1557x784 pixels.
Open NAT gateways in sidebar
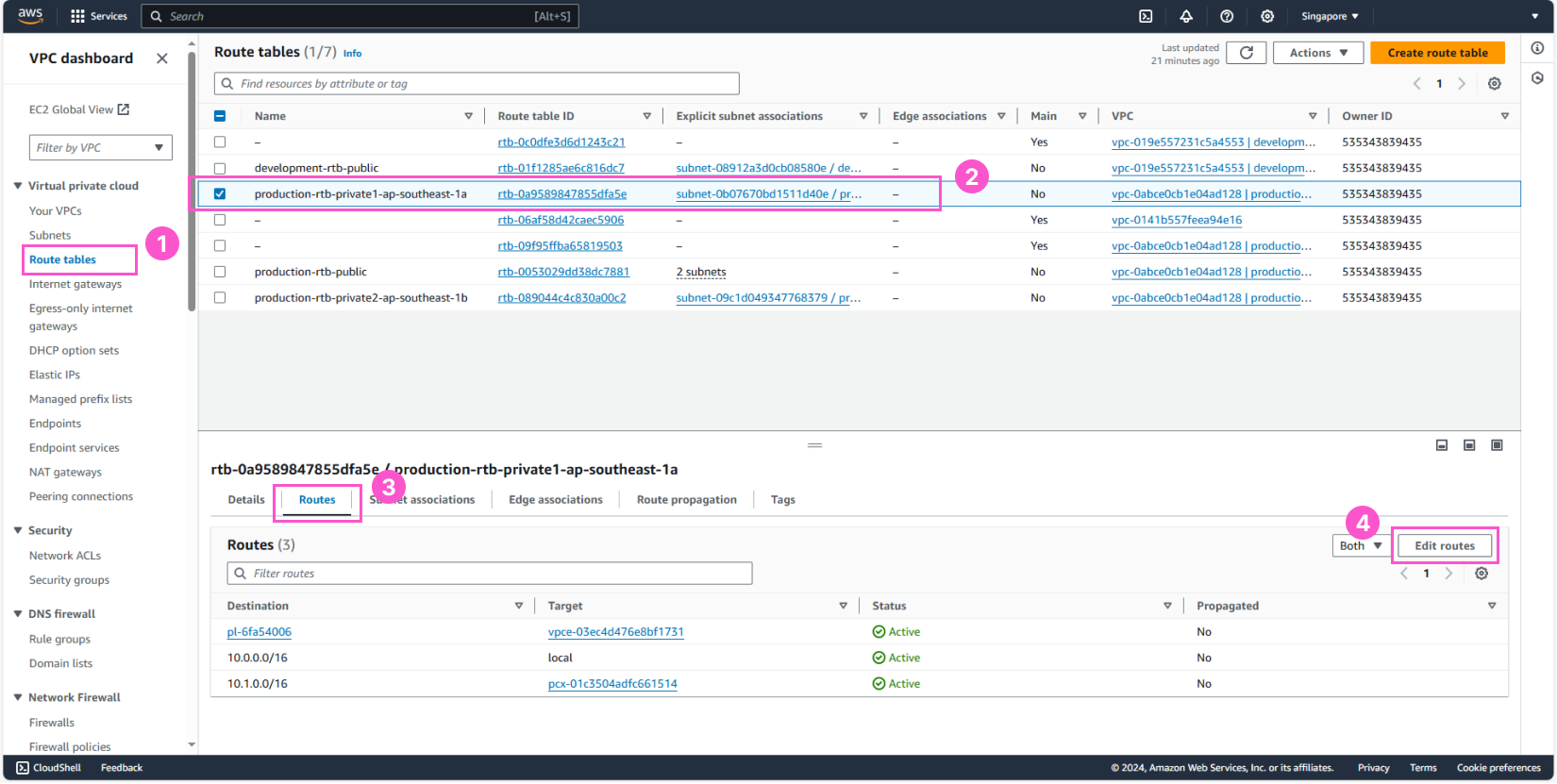pyautogui.click(x=65, y=473)
